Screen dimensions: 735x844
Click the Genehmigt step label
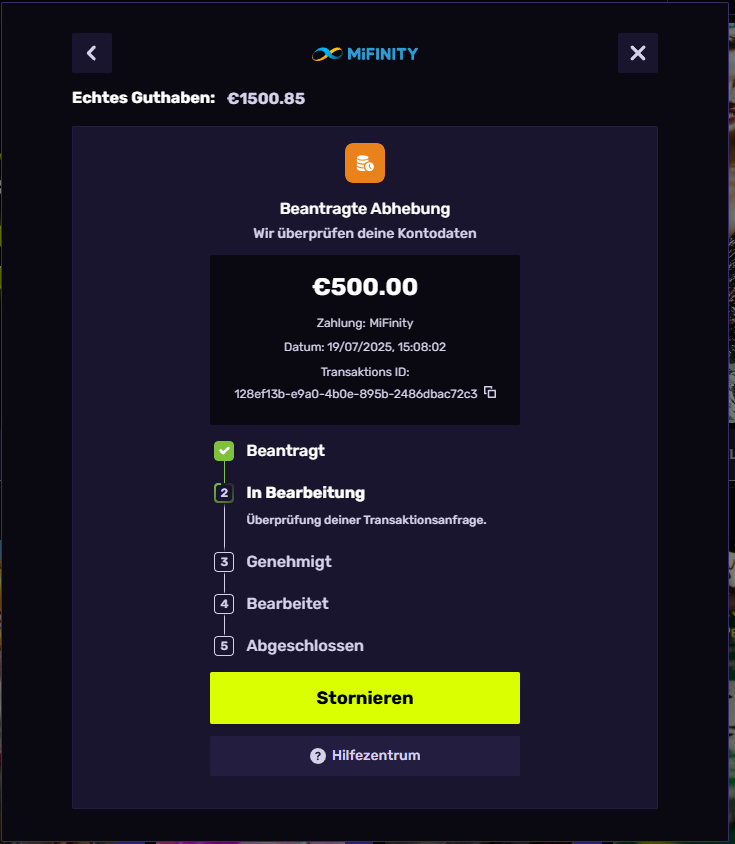(289, 562)
